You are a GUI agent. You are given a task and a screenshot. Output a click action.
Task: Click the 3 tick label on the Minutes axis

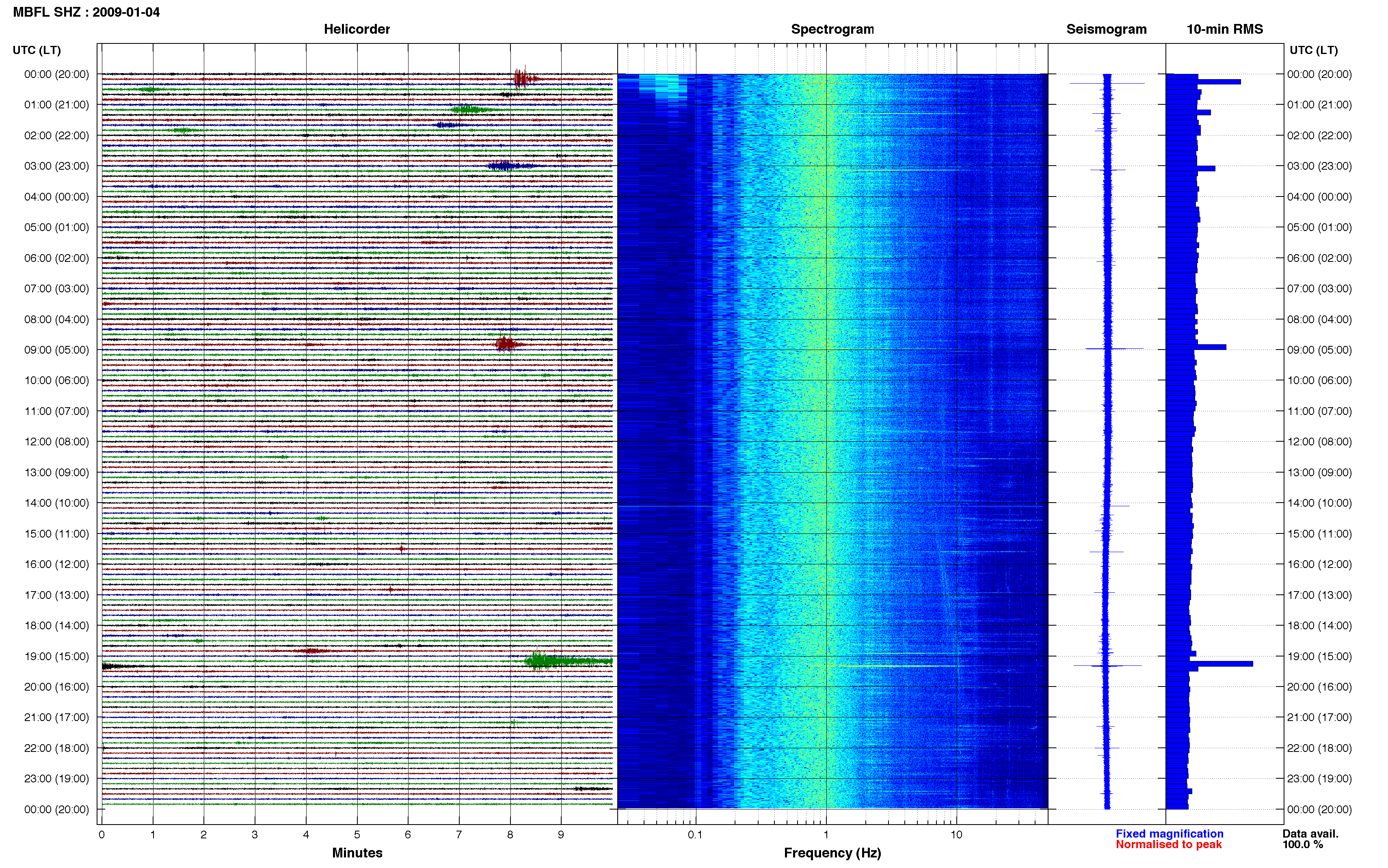tap(255, 835)
